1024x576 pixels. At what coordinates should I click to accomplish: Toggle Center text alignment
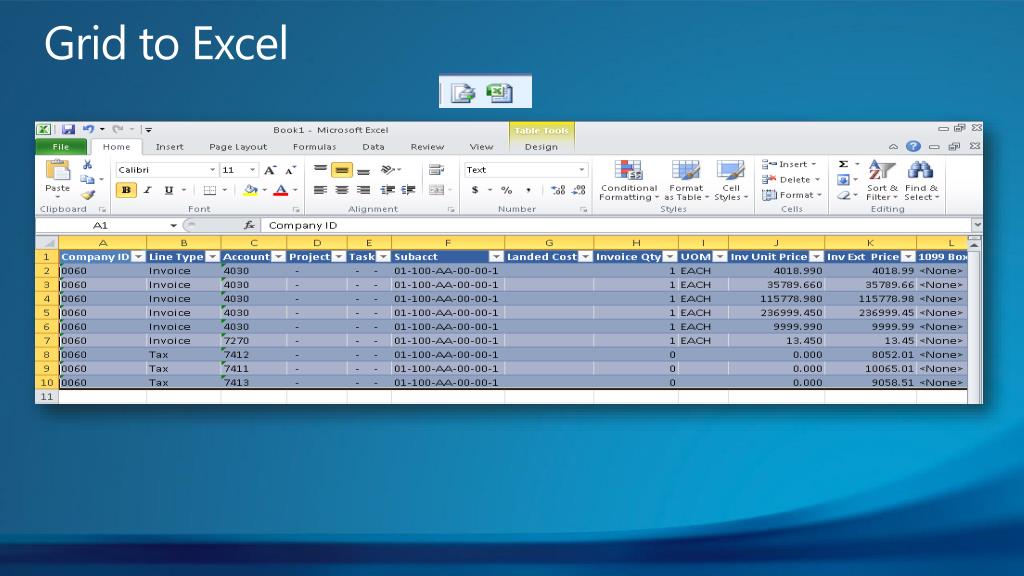(x=342, y=190)
